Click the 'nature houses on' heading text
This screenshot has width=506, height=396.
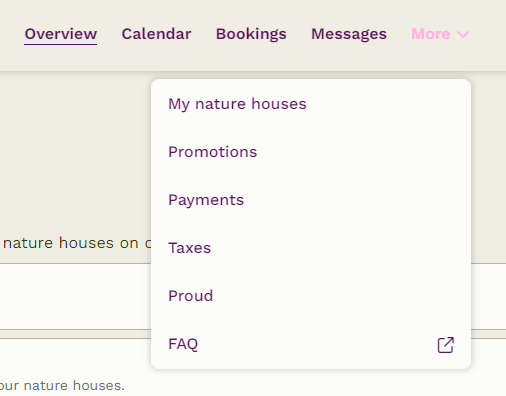click(71, 243)
